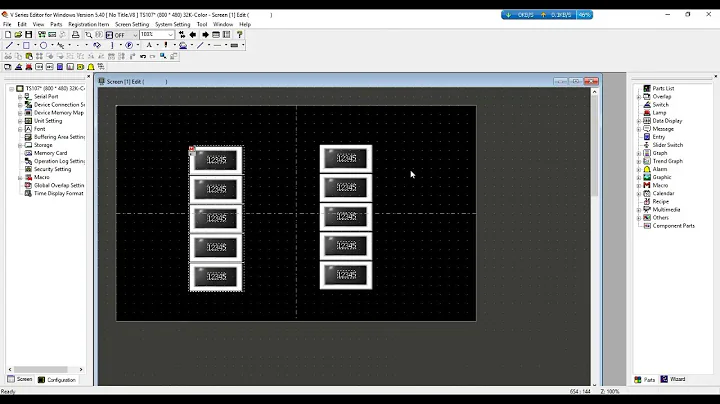Click the red lamp part icon in toolbar
The height and width of the screenshot is (404, 720).
[x=28, y=67]
